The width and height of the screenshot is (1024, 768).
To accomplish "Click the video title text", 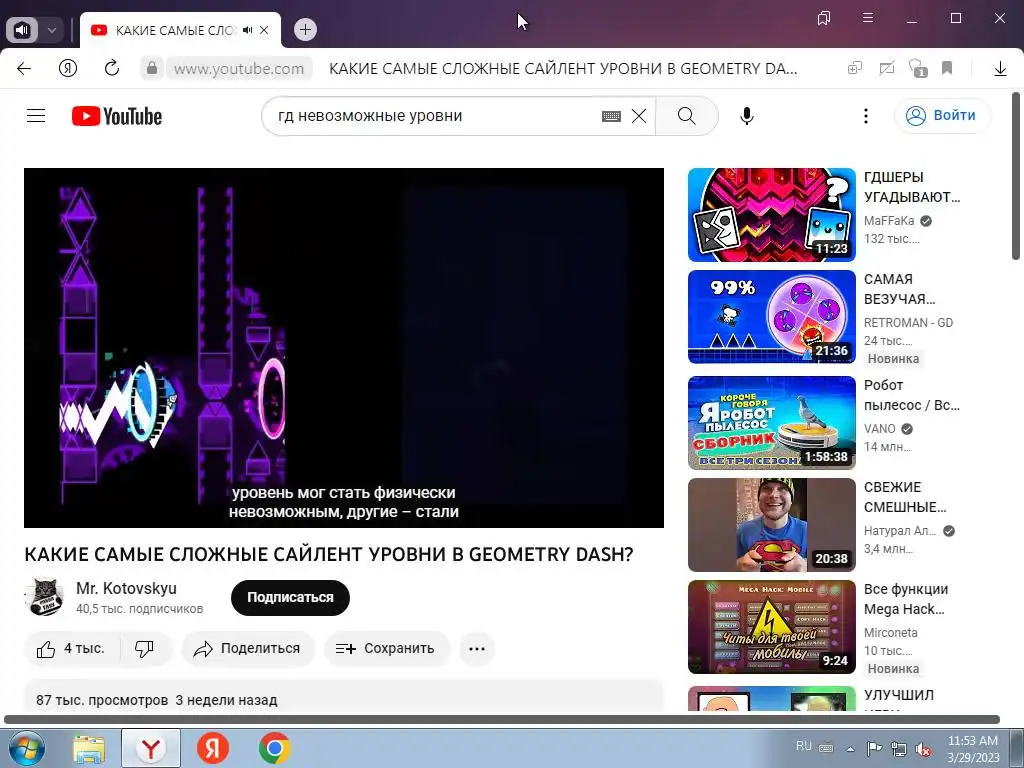I will pos(328,554).
